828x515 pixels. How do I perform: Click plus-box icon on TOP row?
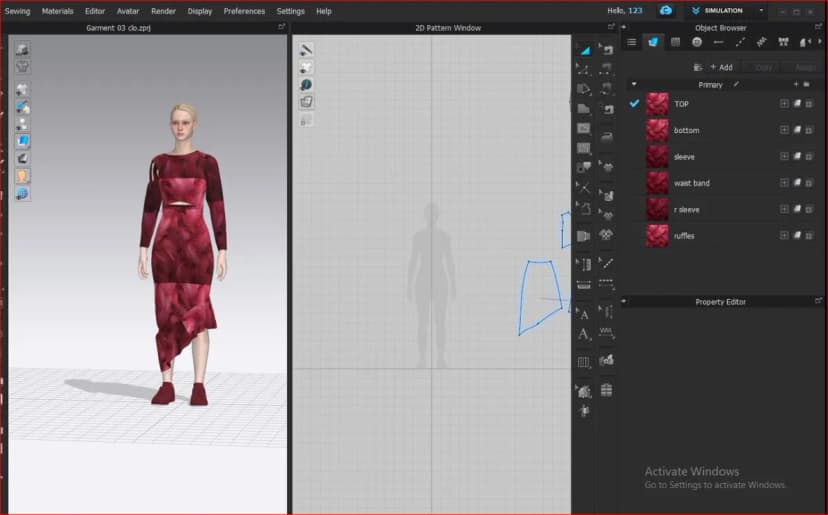784,104
